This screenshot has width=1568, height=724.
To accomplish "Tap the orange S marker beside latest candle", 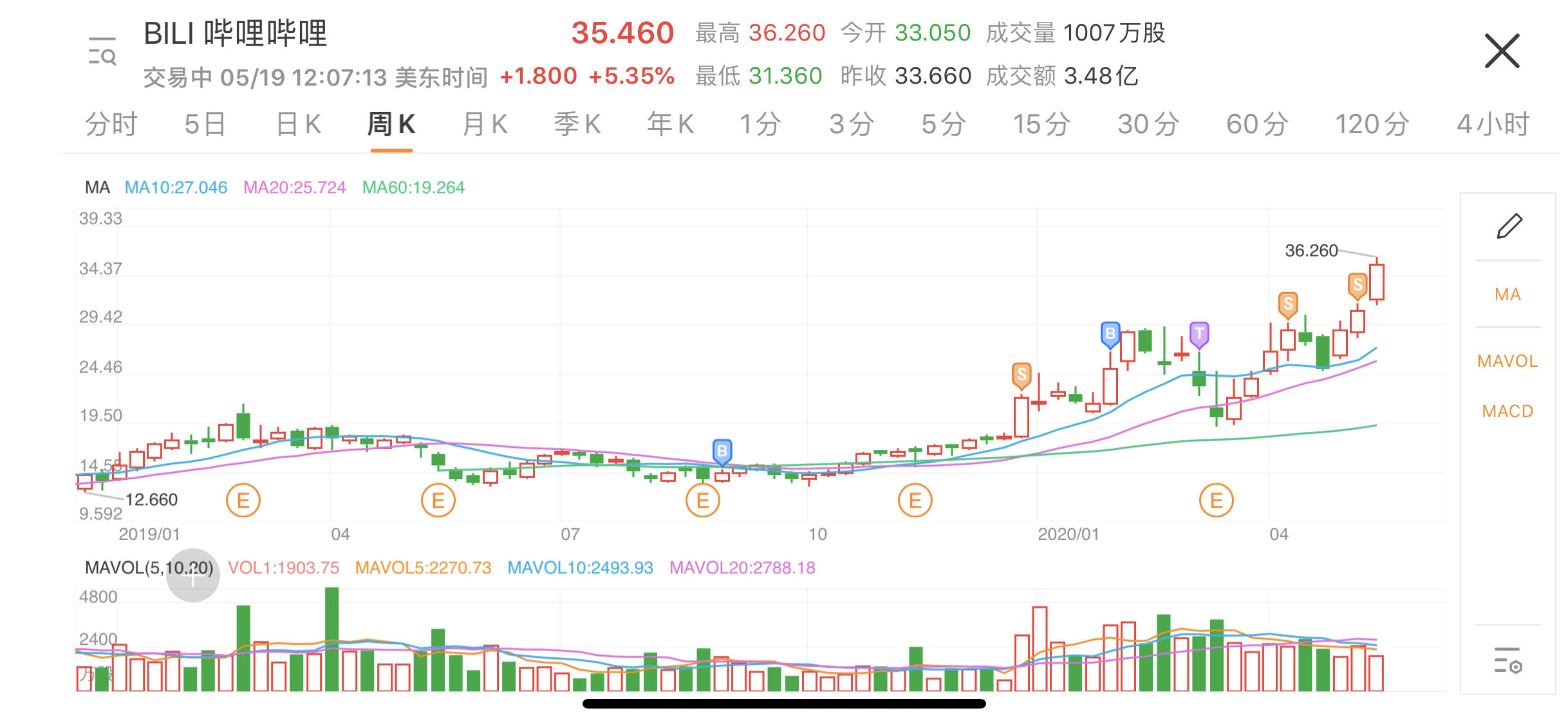I will point(1358,286).
